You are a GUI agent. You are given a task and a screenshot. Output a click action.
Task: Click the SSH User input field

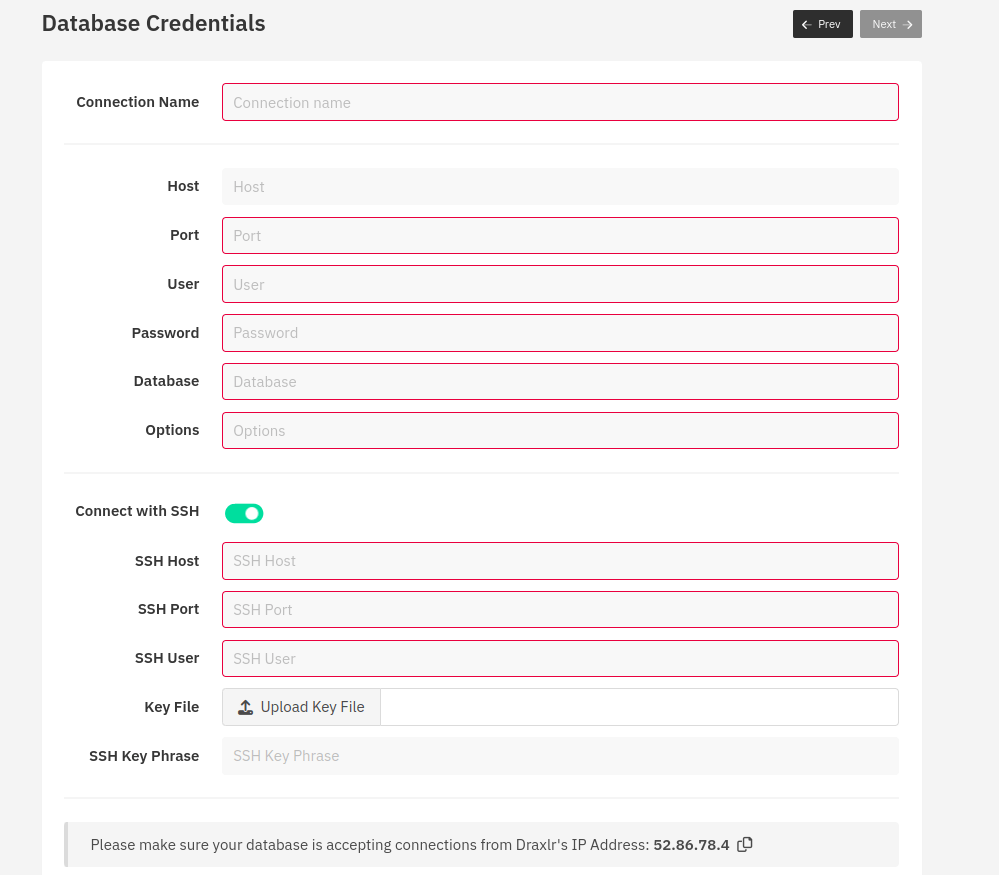[560, 658]
